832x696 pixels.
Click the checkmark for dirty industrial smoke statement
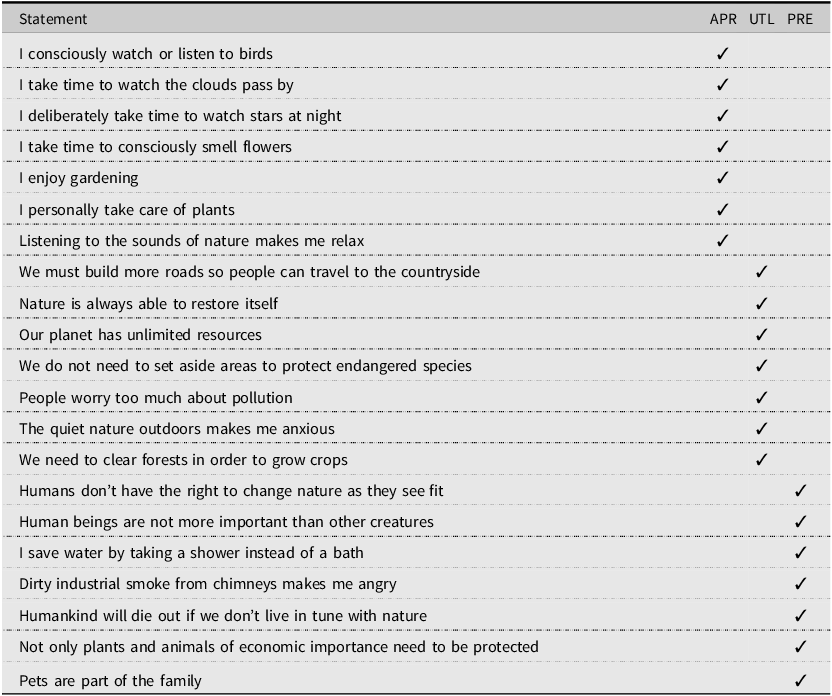pyautogui.click(x=800, y=584)
